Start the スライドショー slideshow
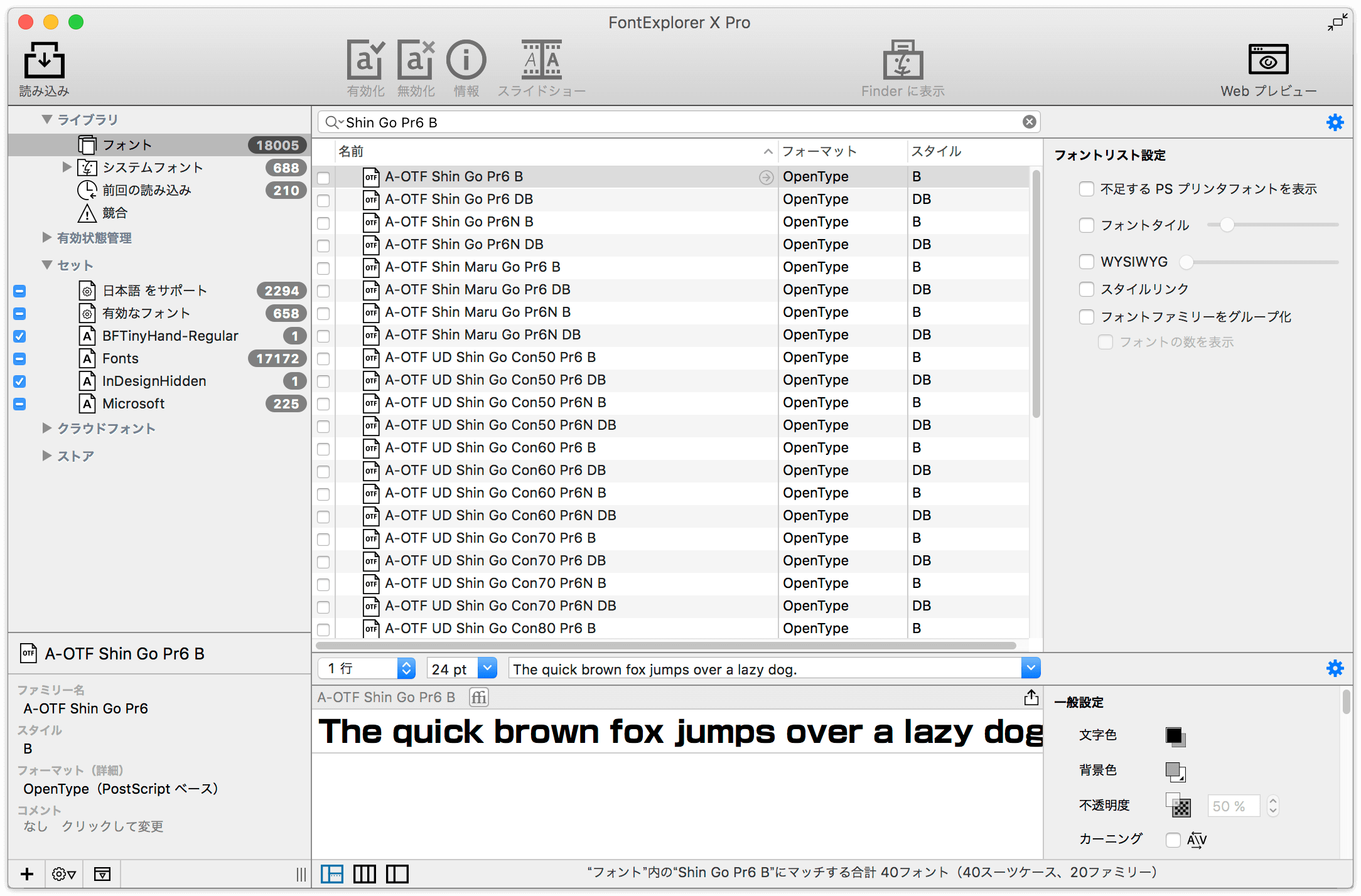 [x=541, y=61]
